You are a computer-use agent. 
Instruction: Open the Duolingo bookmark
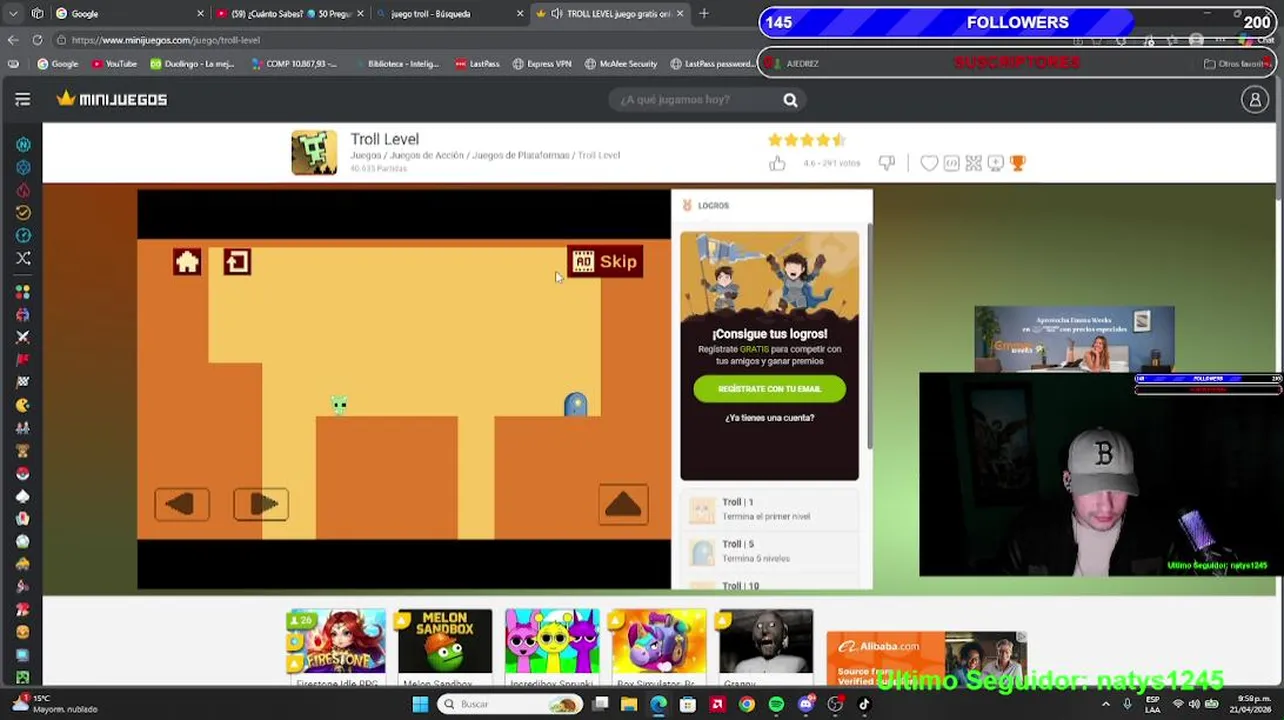pos(192,63)
